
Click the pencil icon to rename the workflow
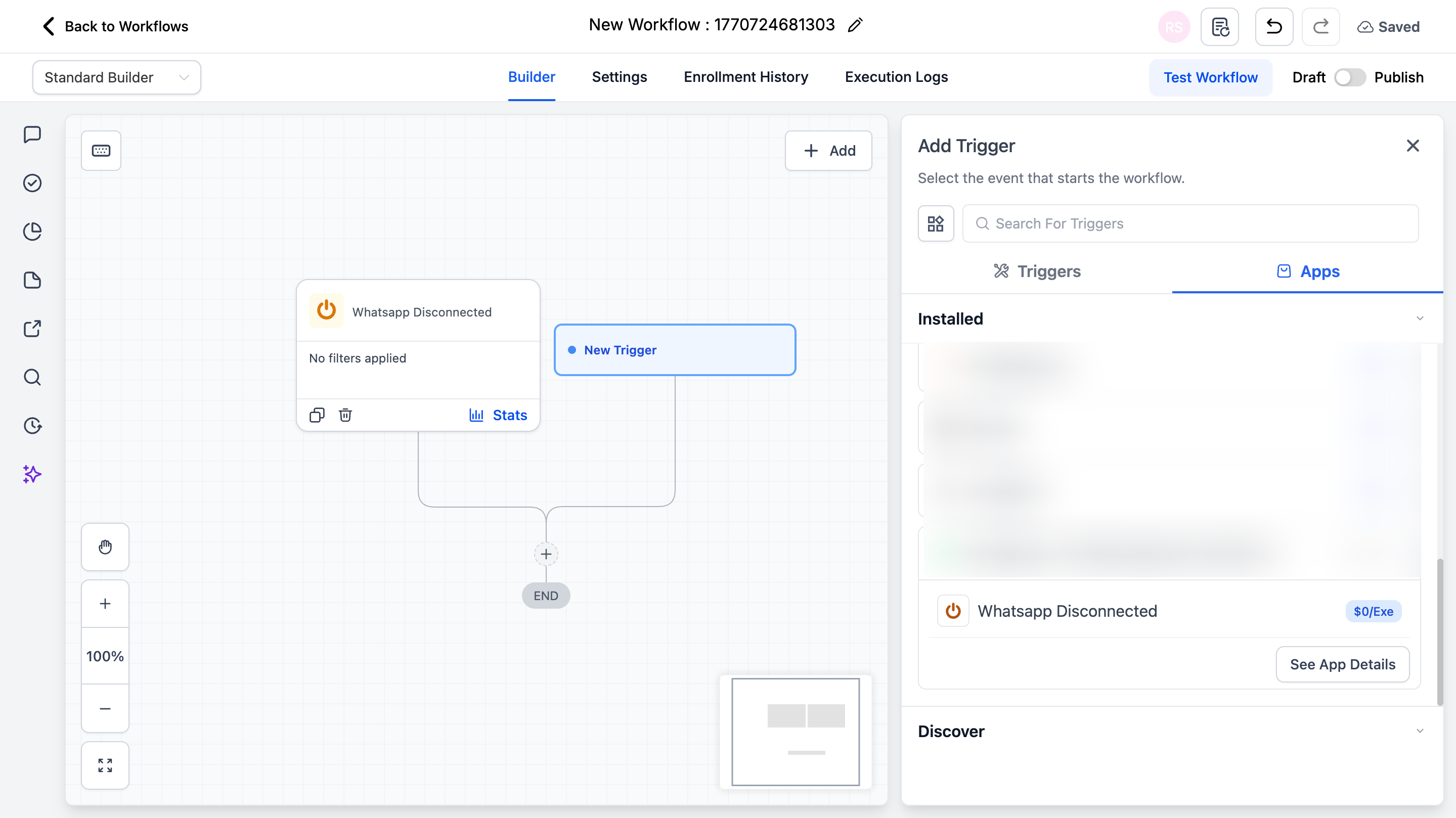855,25
